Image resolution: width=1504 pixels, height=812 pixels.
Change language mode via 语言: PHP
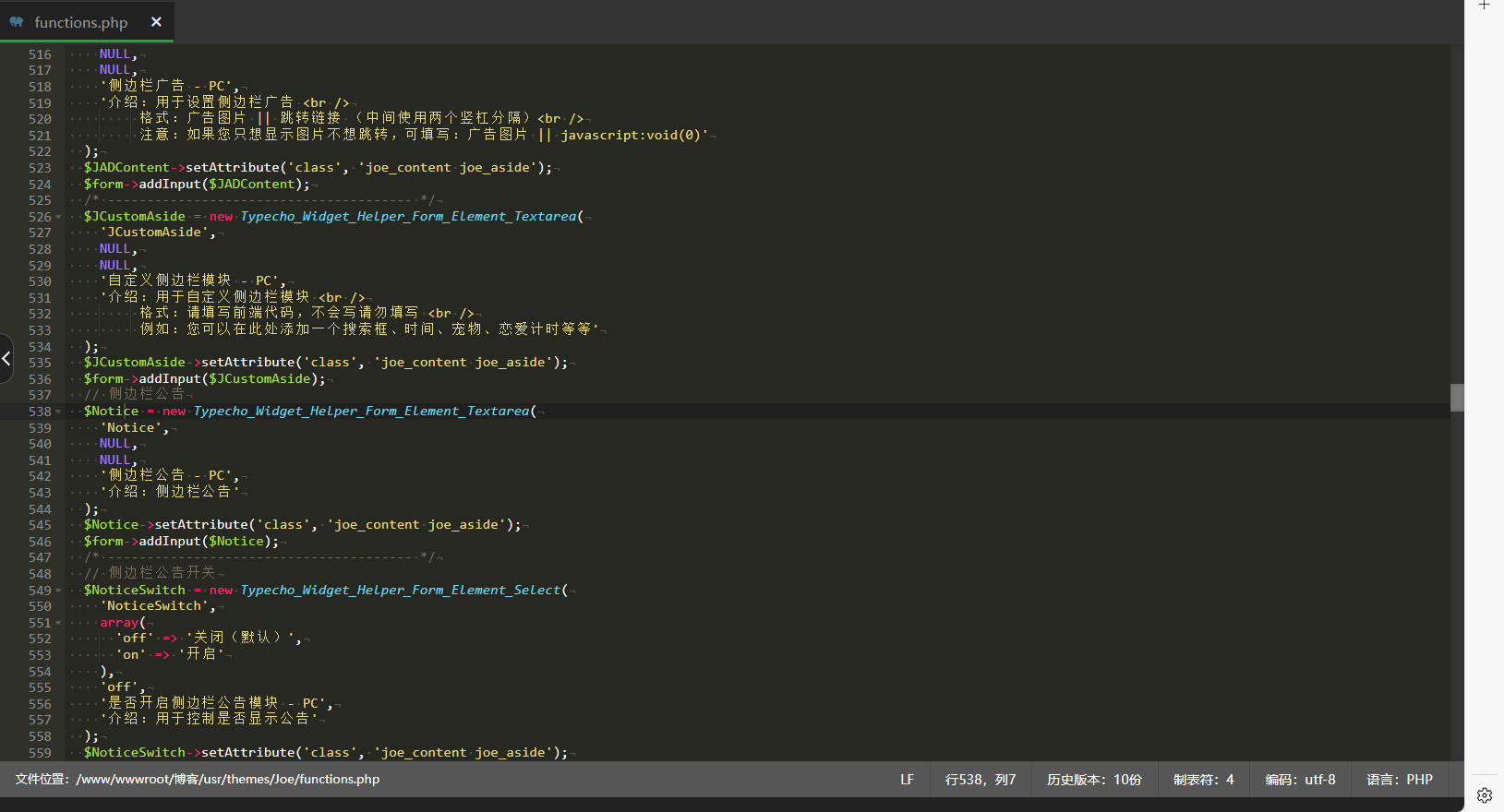coord(1399,780)
